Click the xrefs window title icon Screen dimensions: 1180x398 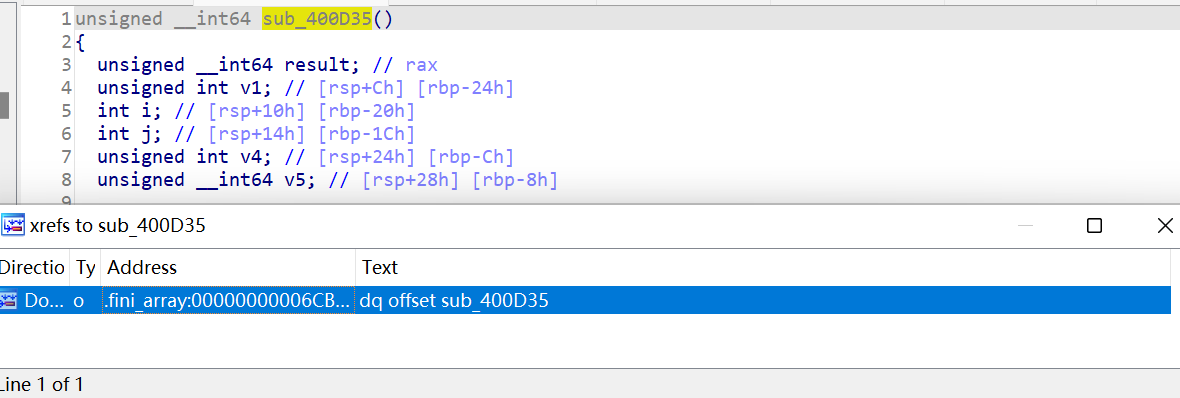coord(11,225)
